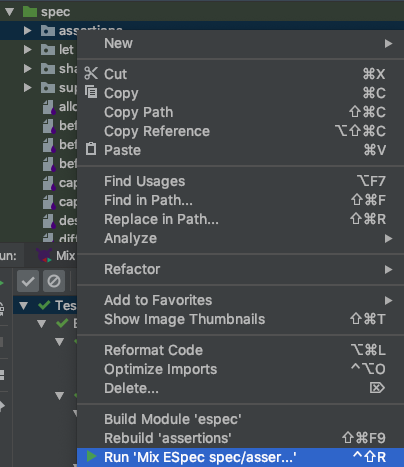This screenshot has width=404, height=467.
Task: Run 'Mix ESpec spec/asser...' entry
Action: click(240, 457)
